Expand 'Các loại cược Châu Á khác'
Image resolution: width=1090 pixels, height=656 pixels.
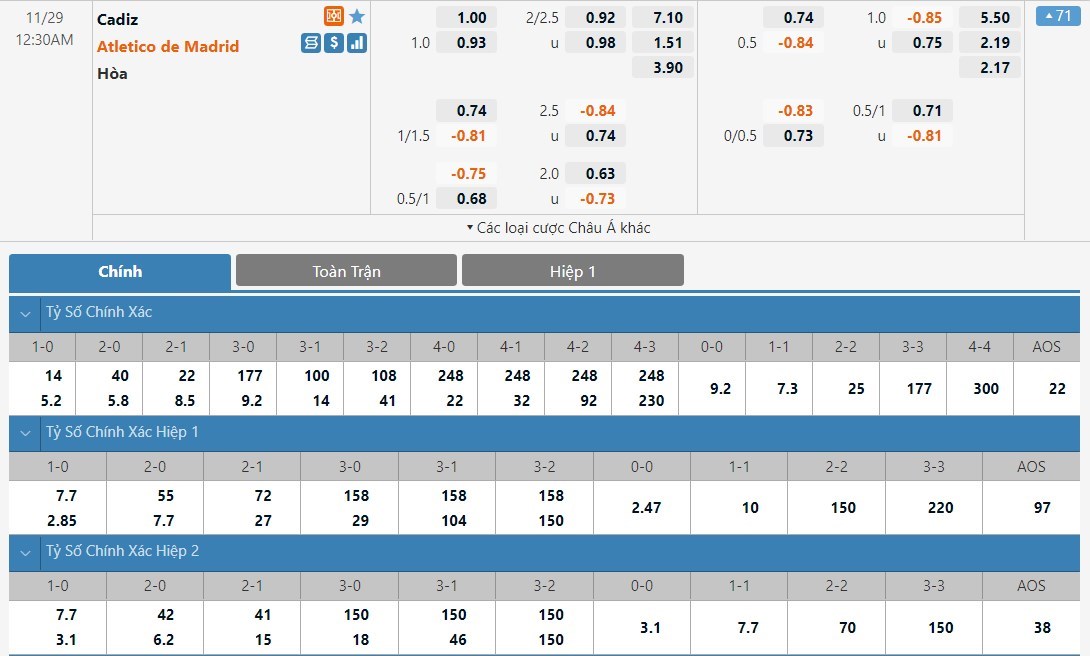pos(558,228)
